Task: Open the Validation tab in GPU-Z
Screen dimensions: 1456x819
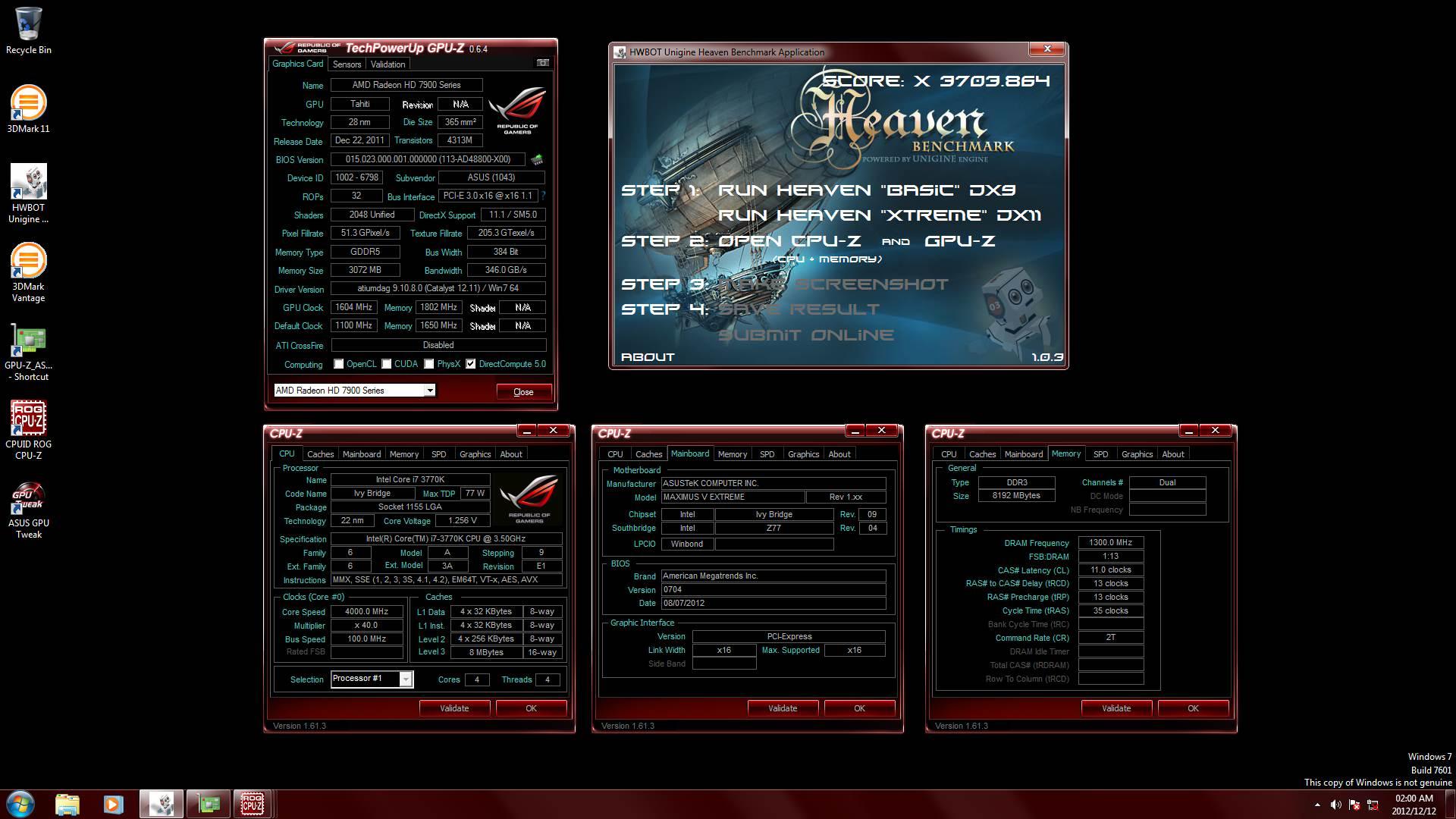Action: pyautogui.click(x=388, y=64)
